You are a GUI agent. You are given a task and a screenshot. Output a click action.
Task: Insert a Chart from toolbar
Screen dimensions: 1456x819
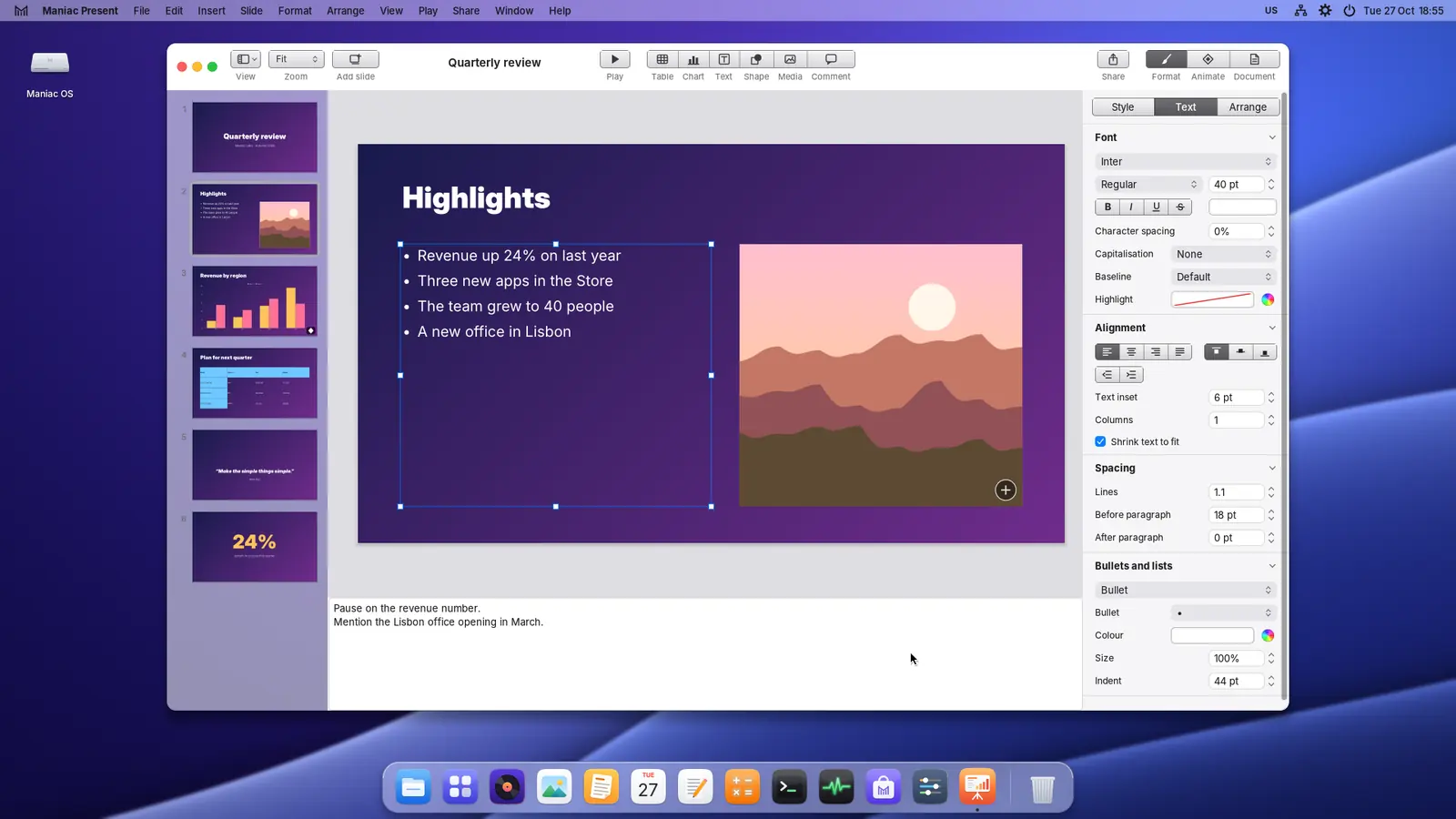point(693,59)
